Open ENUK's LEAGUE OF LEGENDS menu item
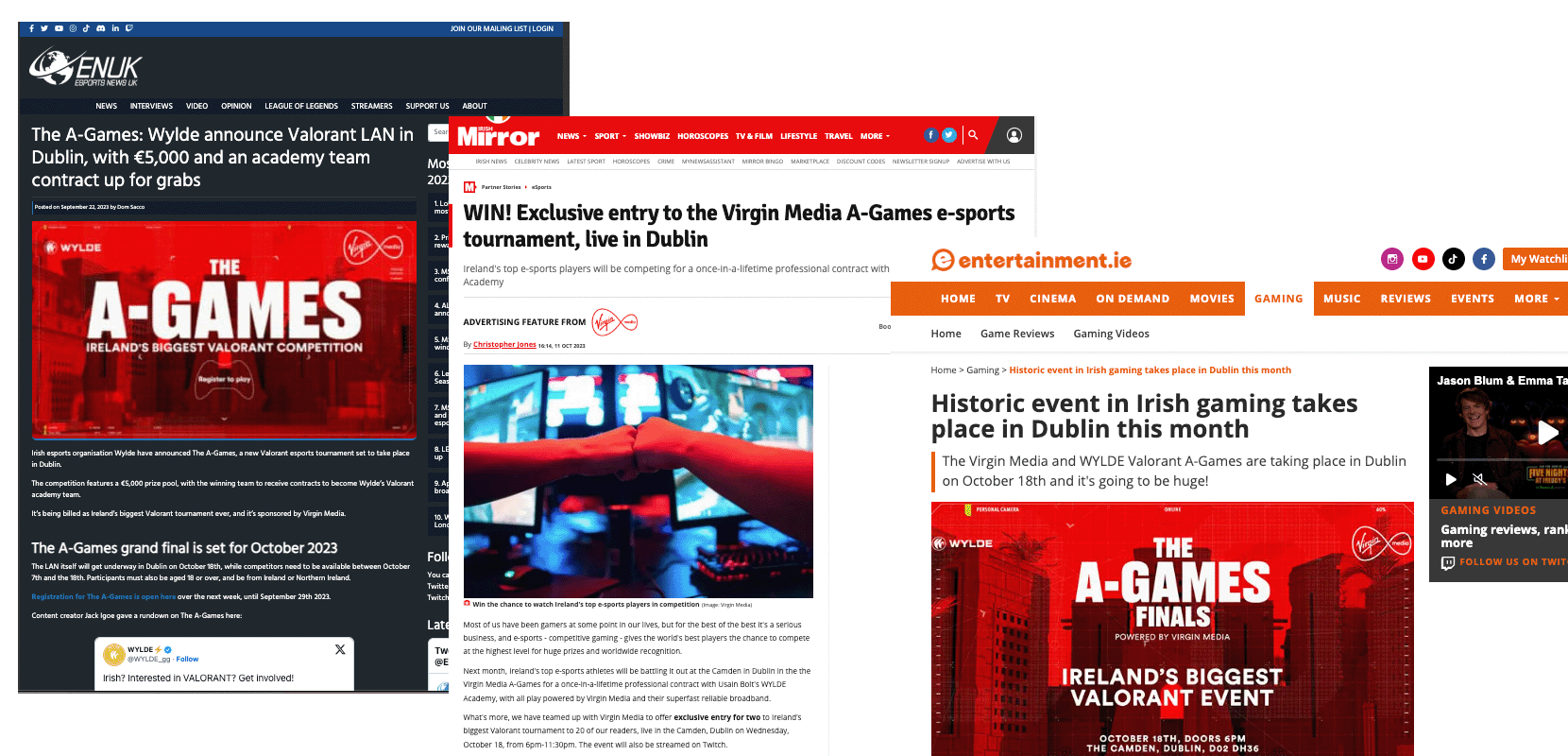Screen dimensions: 1568x756 point(301,106)
